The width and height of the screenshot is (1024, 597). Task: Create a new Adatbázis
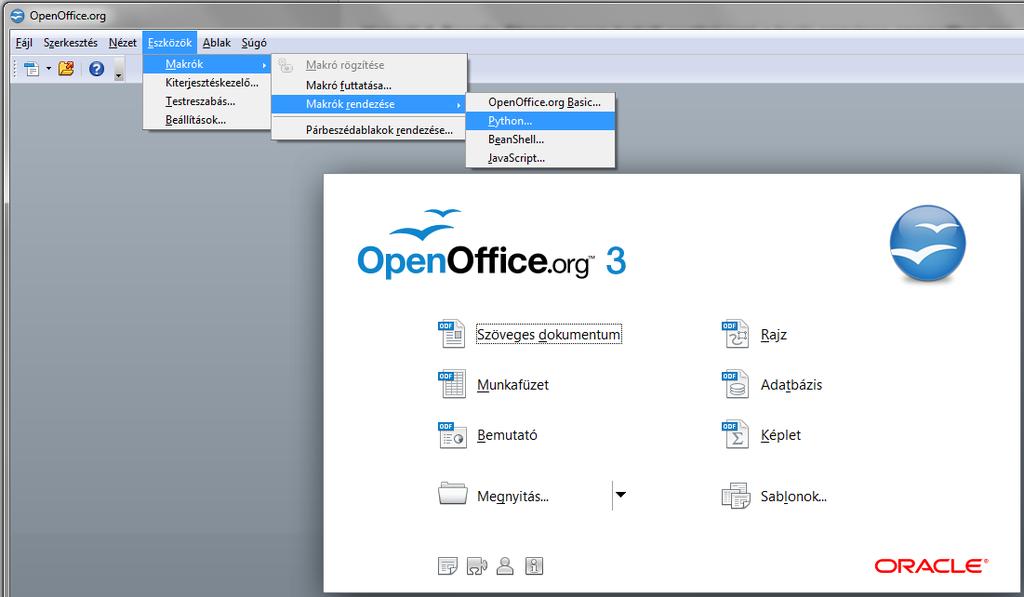(x=791, y=385)
